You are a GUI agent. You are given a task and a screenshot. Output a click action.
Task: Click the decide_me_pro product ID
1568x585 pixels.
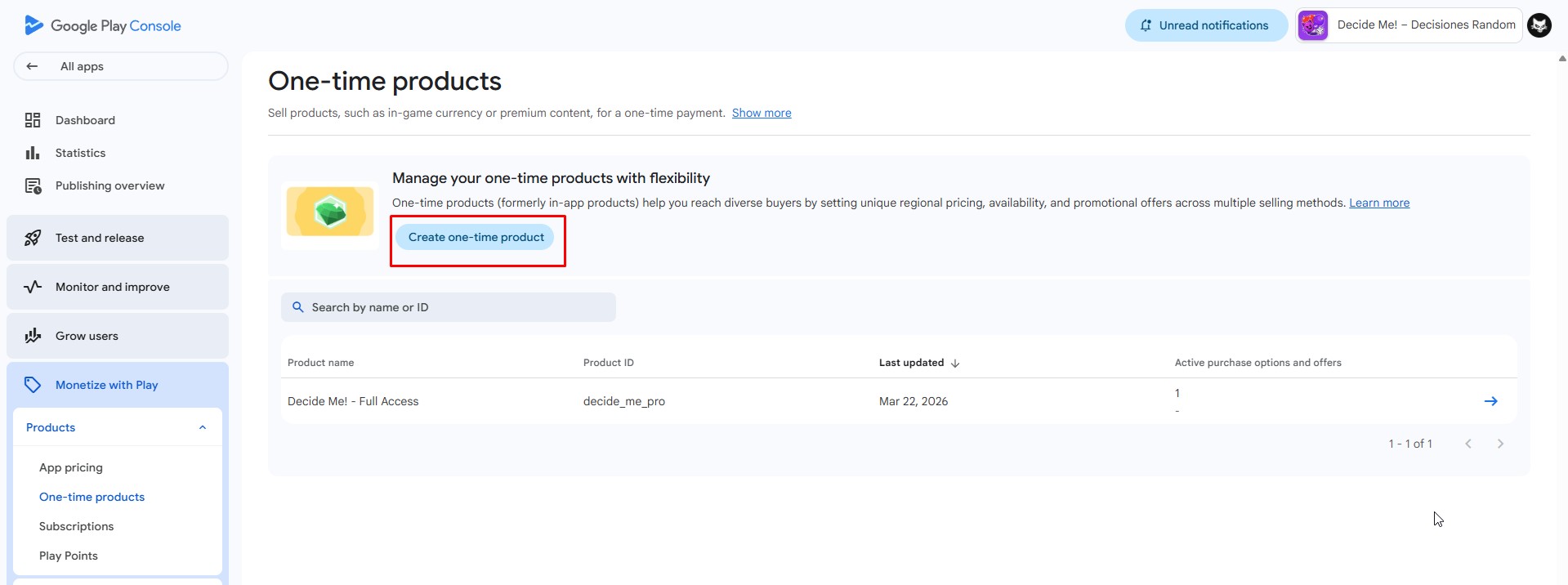pos(624,401)
